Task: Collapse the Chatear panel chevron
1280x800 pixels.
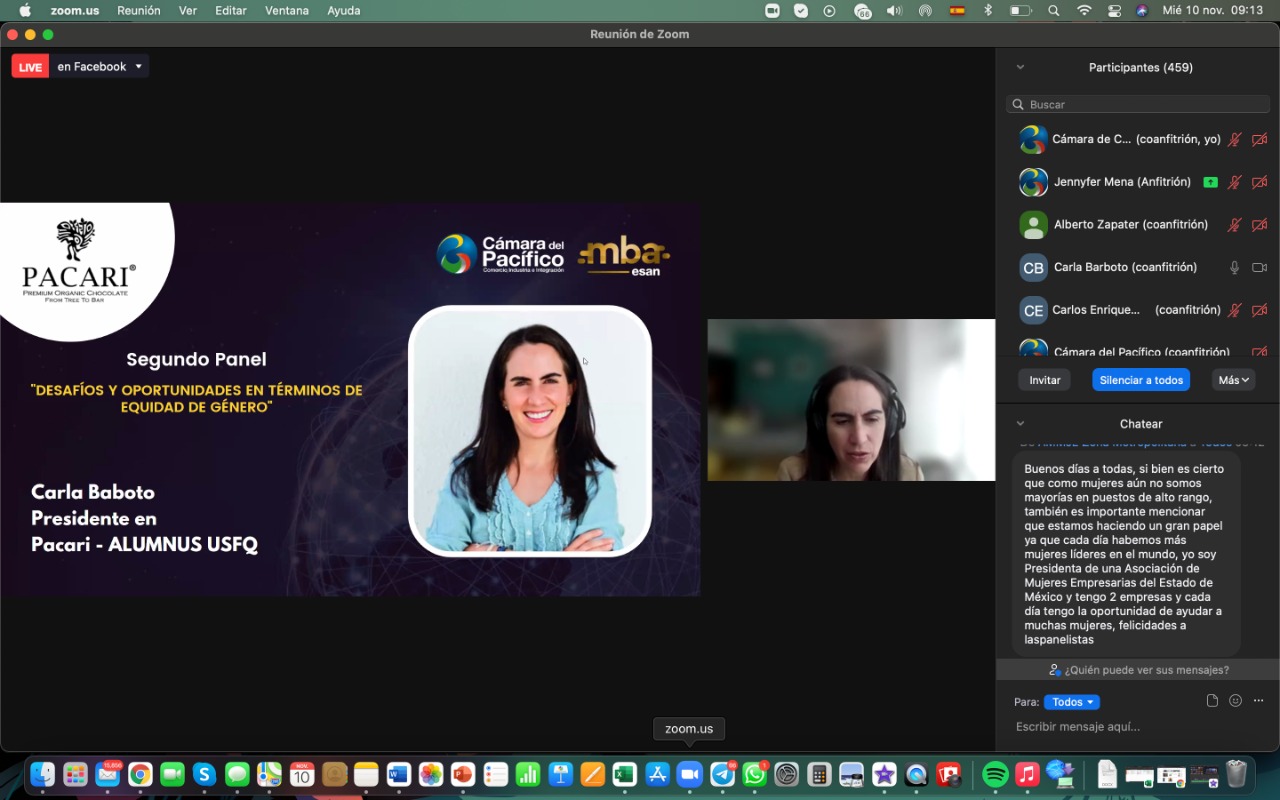Action: [x=1020, y=424]
